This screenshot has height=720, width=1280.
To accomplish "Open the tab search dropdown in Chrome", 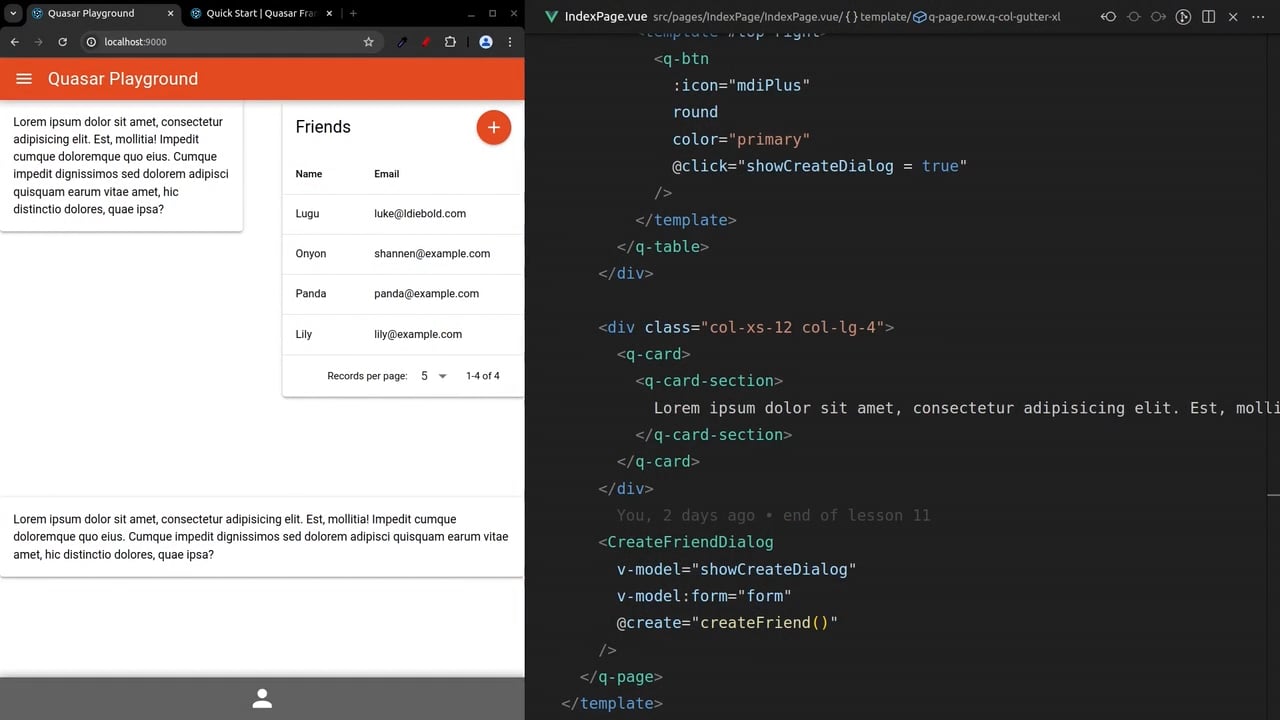I will tap(13, 13).
